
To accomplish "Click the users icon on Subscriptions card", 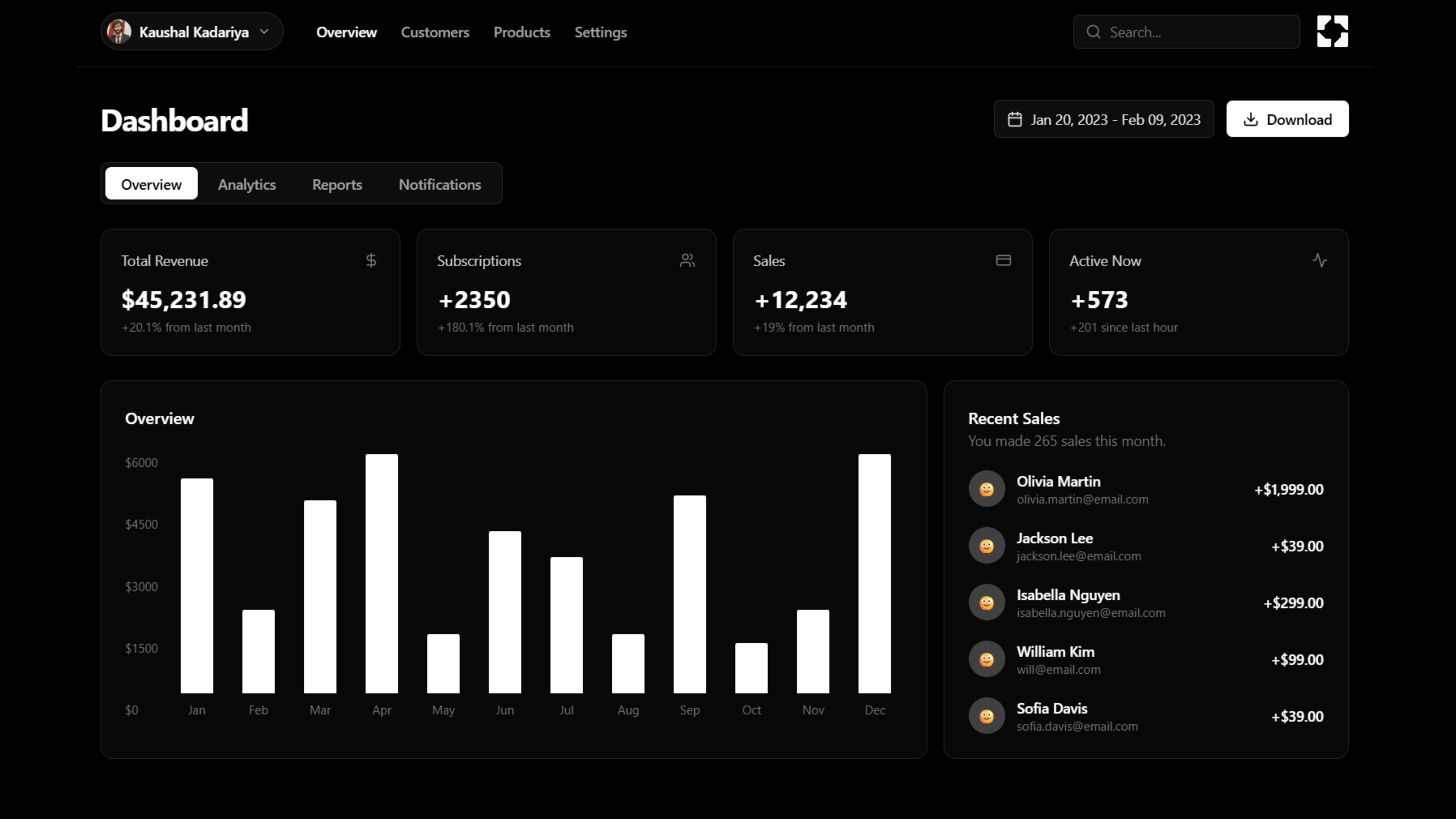I will [687, 260].
